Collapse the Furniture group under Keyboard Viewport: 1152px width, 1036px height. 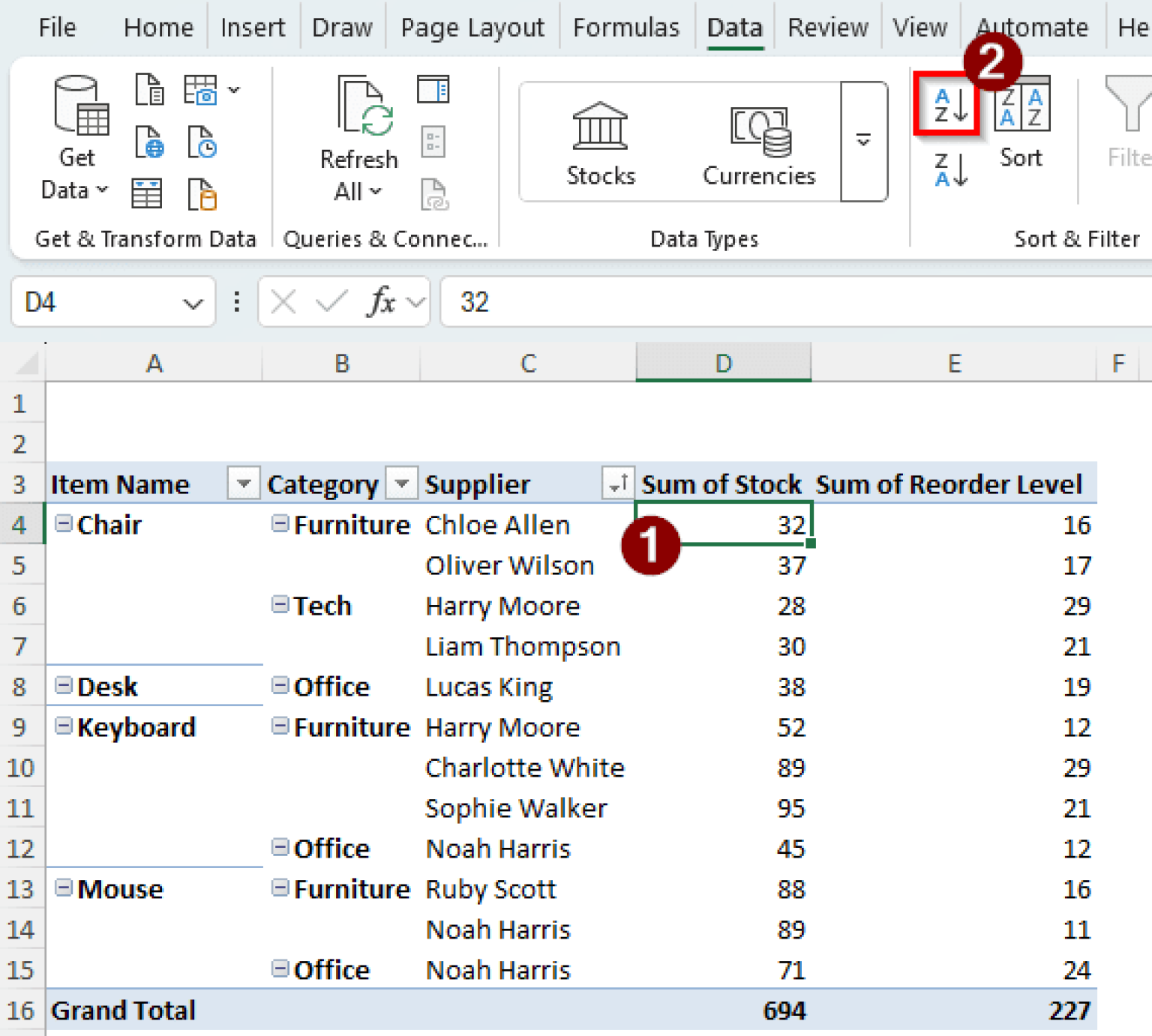click(280, 727)
